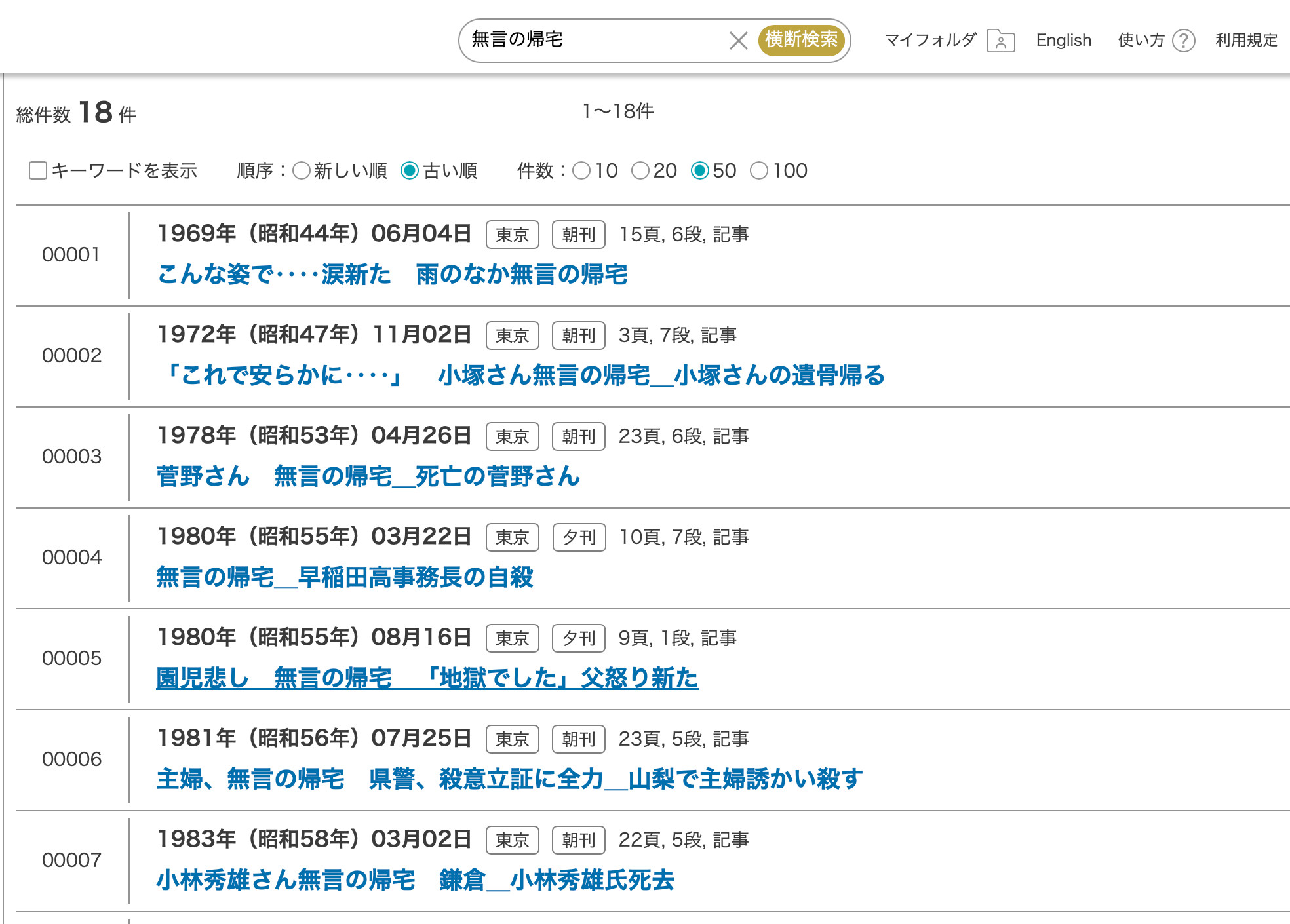Open 利用規定 terms page

1246,41
